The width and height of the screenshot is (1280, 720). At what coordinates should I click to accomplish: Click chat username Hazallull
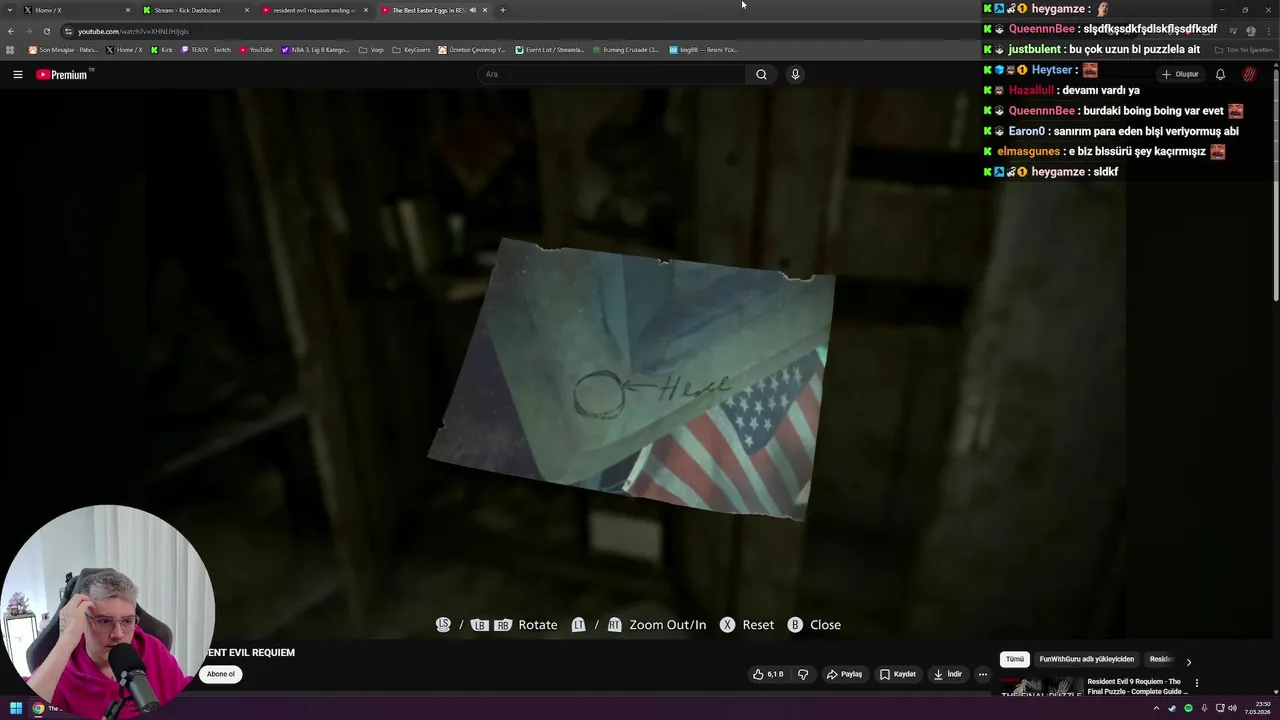tap(1031, 90)
